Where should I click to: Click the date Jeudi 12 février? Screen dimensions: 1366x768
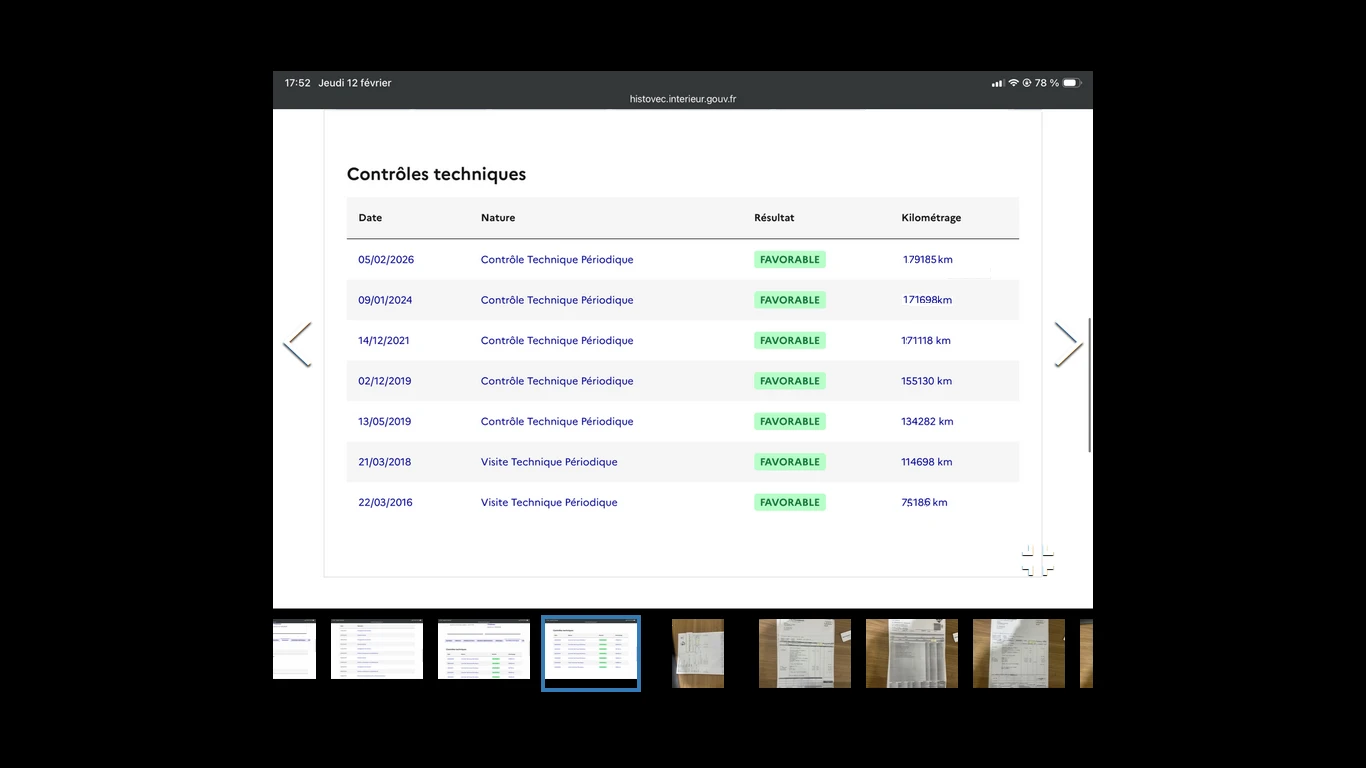(x=355, y=83)
